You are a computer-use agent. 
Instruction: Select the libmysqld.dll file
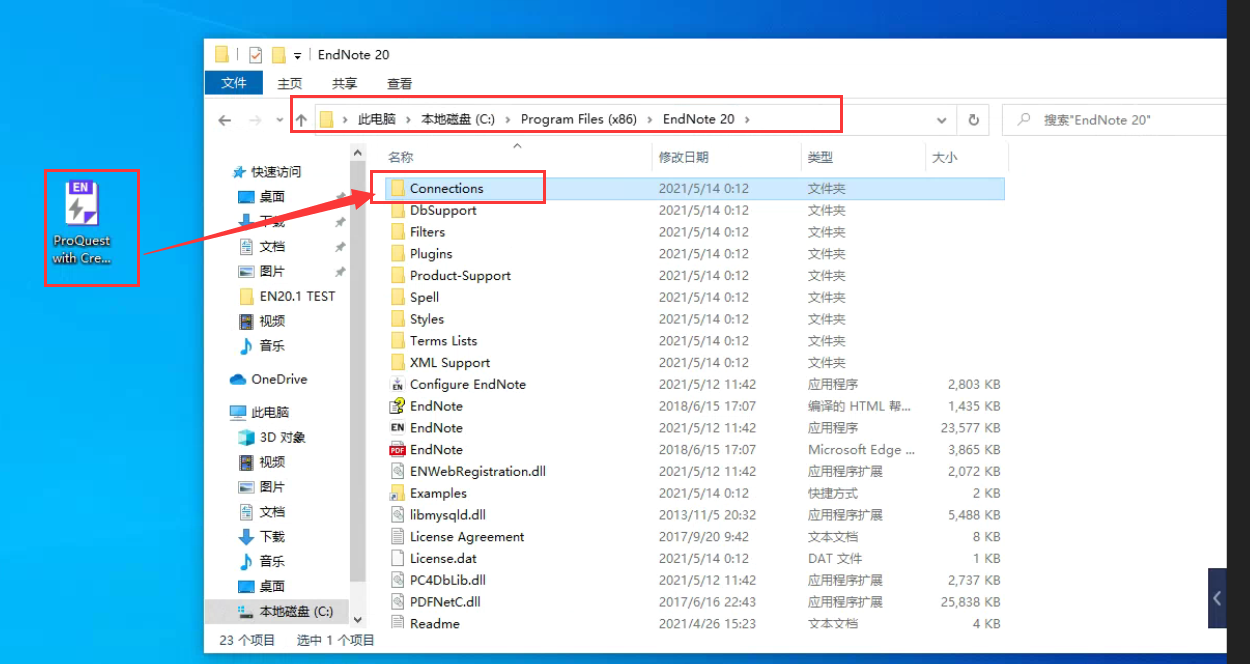pyautogui.click(x=694, y=515)
